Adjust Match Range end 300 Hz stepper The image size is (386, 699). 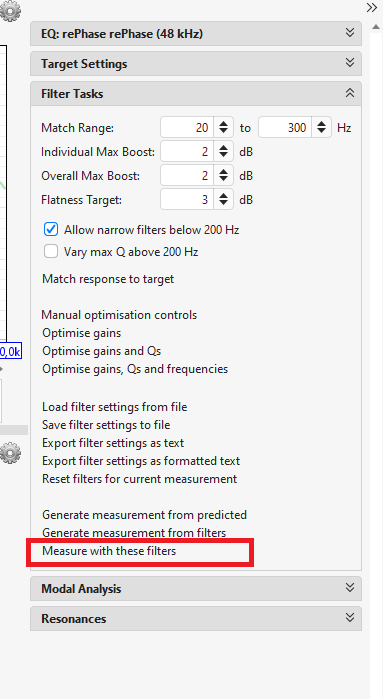point(321,127)
